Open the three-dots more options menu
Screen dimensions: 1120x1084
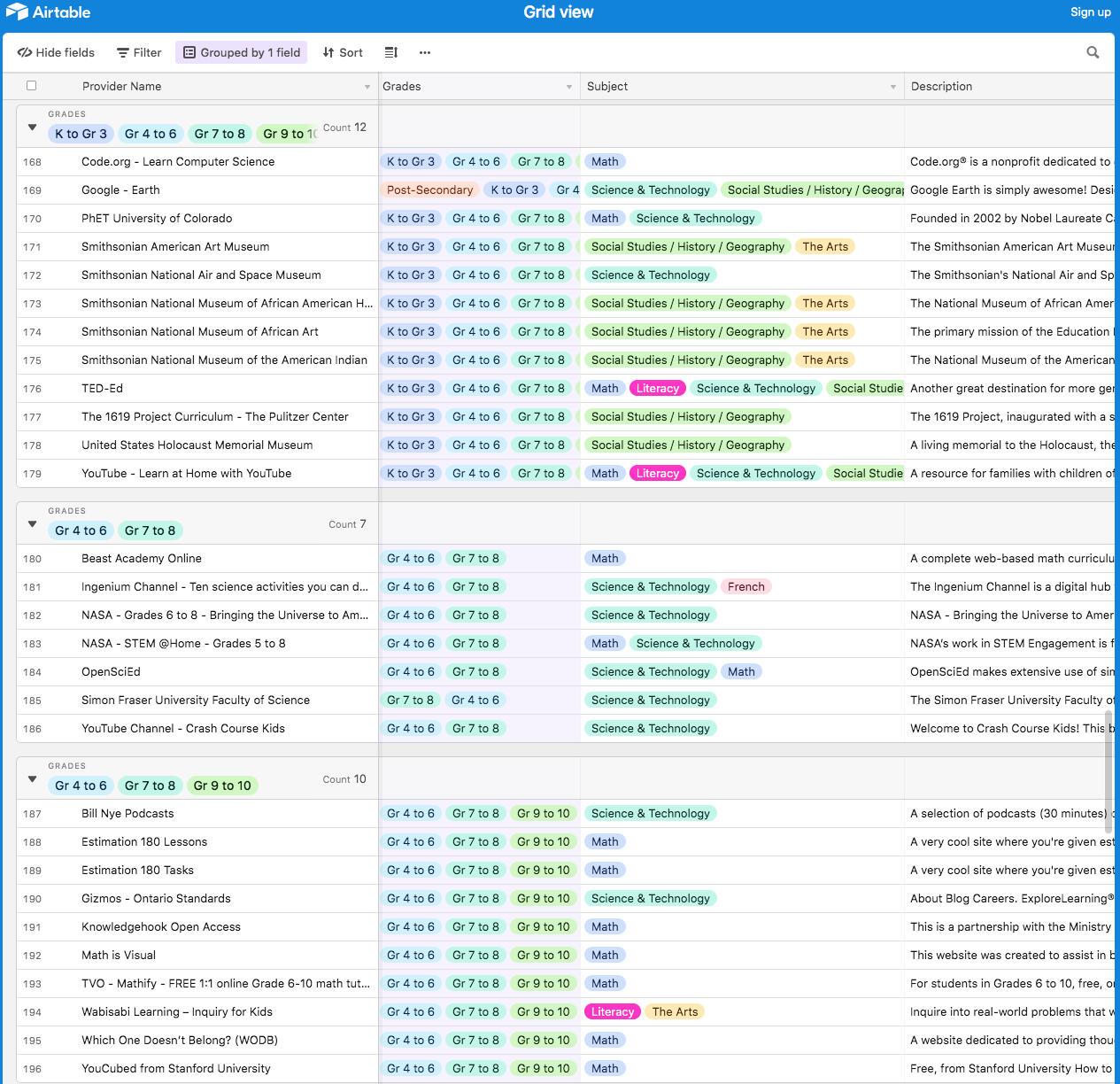point(425,52)
